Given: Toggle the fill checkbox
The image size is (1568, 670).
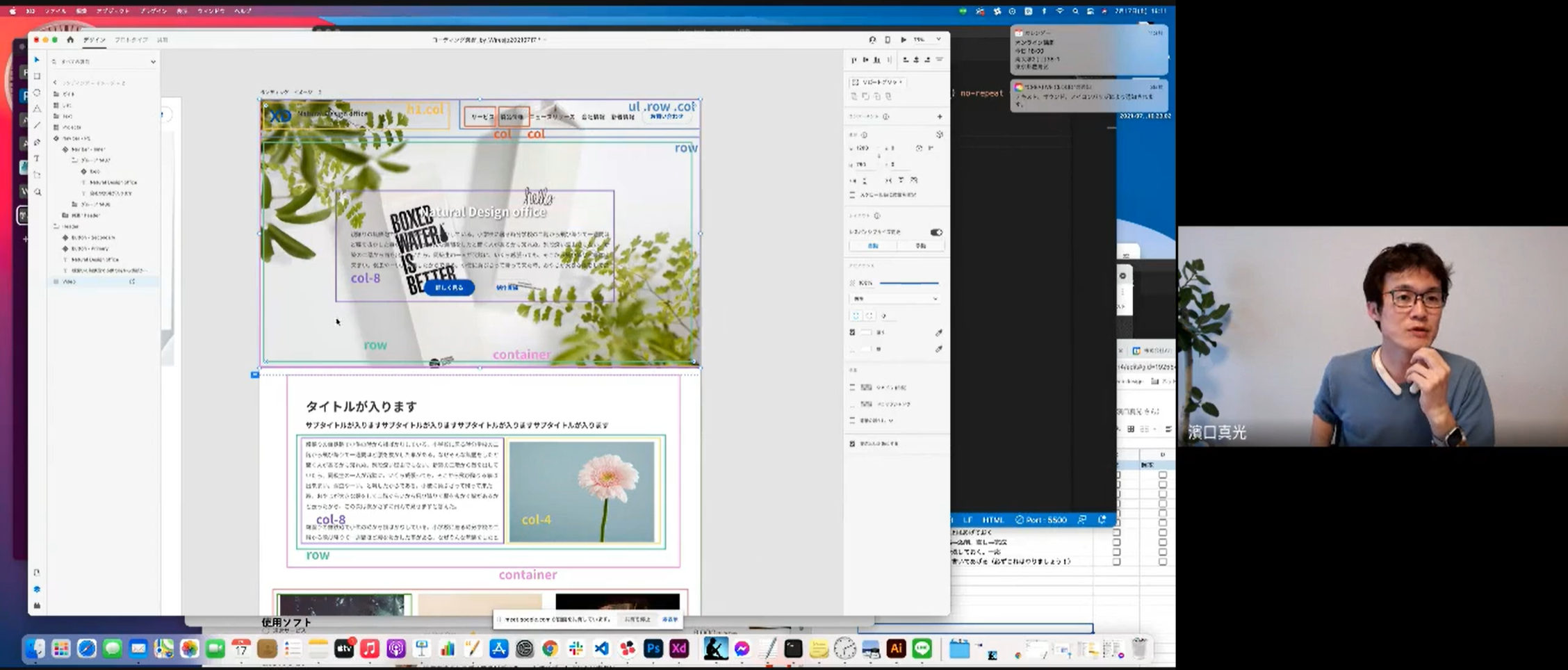Looking at the screenshot, I should [853, 332].
